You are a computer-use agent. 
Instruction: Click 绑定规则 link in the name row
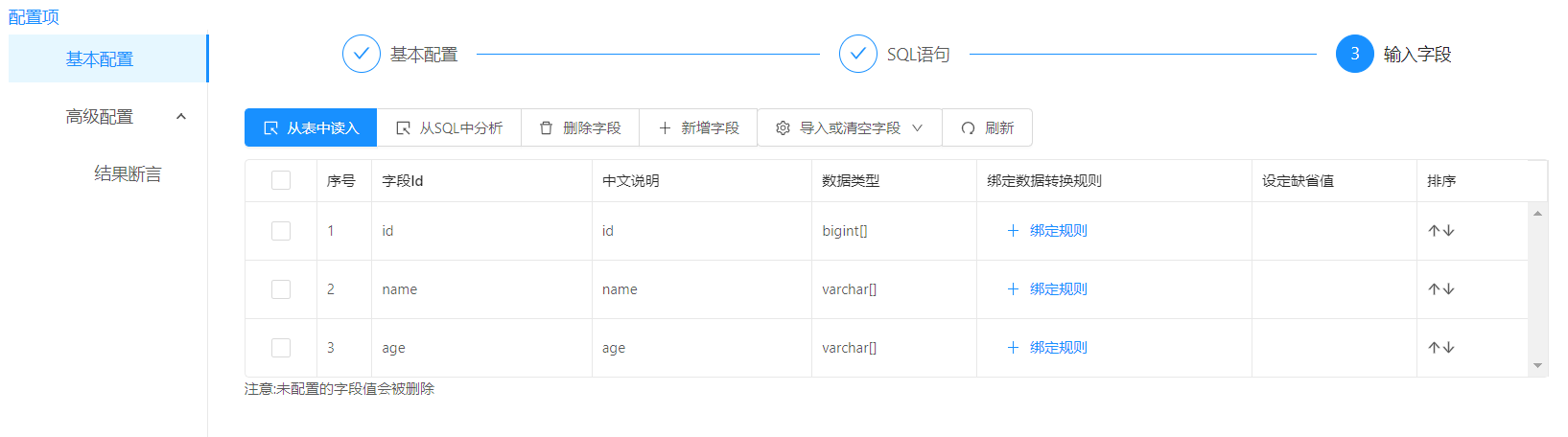pyautogui.click(x=1058, y=288)
